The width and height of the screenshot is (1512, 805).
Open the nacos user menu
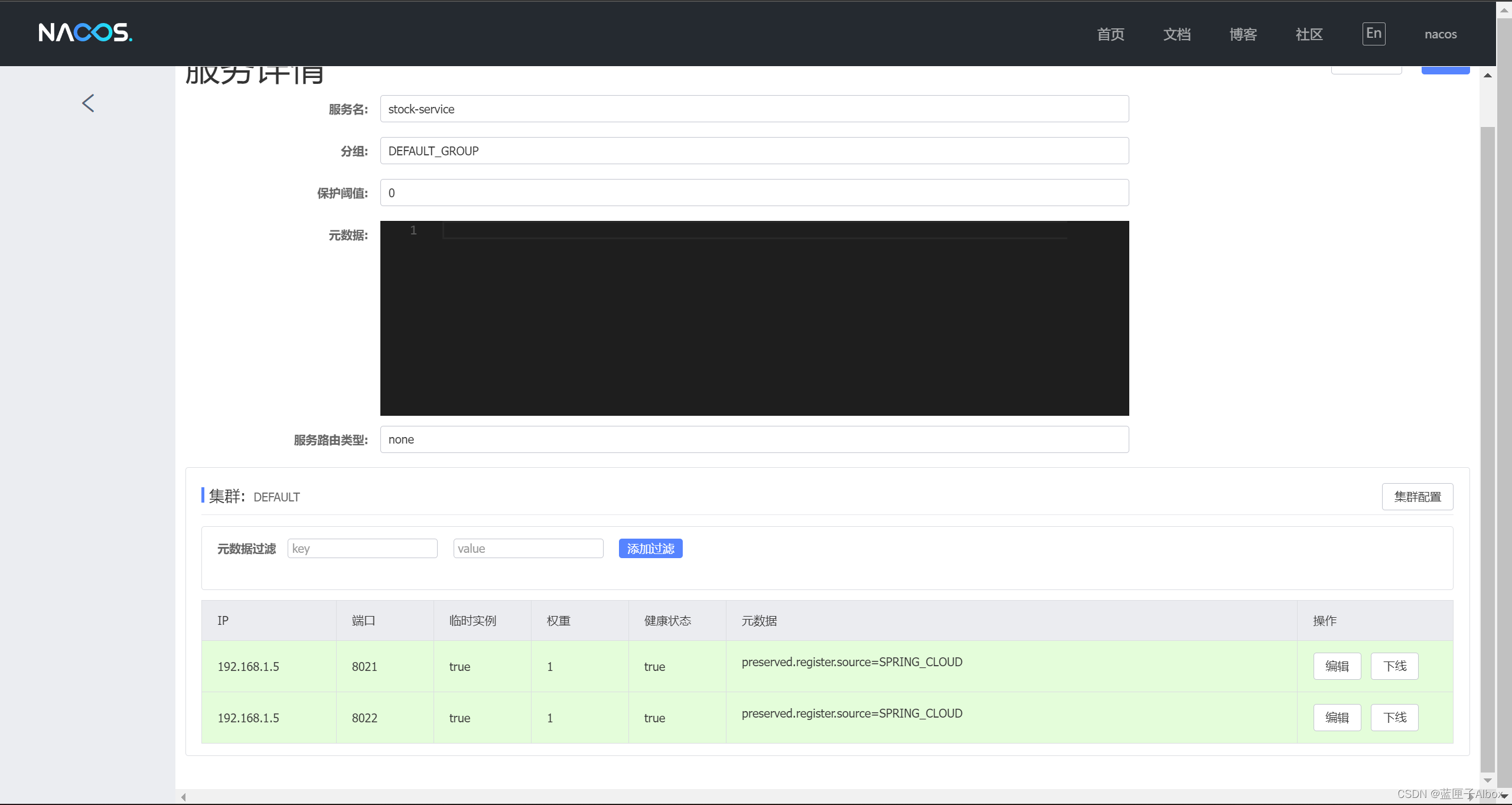click(1441, 34)
